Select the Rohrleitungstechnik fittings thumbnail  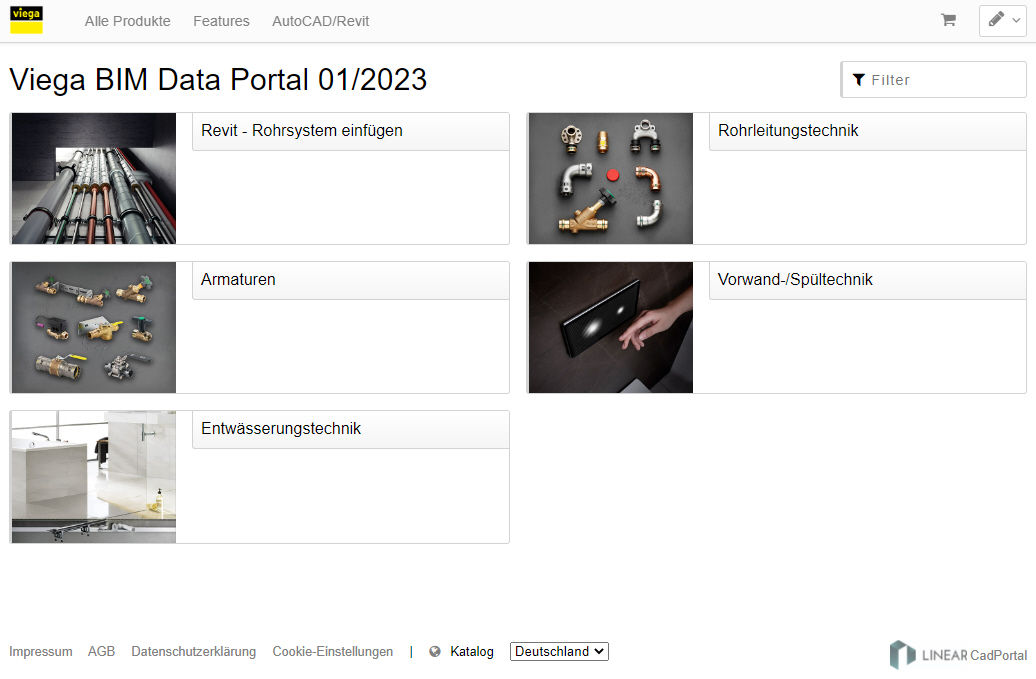tap(610, 178)
